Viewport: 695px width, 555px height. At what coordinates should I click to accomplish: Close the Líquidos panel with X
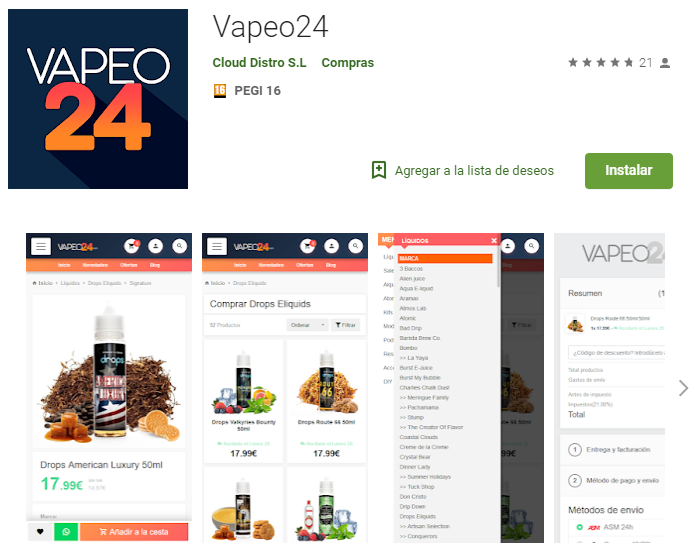pos(494,240)
